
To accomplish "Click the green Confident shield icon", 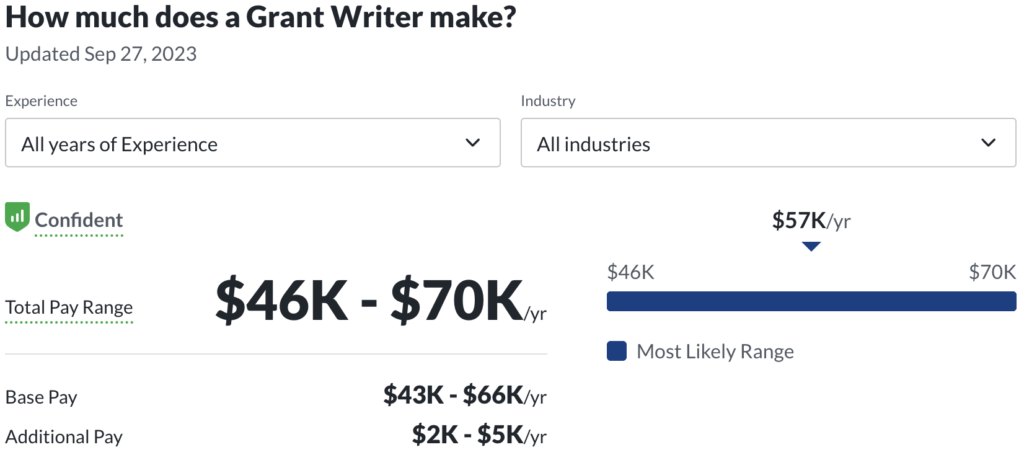I will (17, 217).
